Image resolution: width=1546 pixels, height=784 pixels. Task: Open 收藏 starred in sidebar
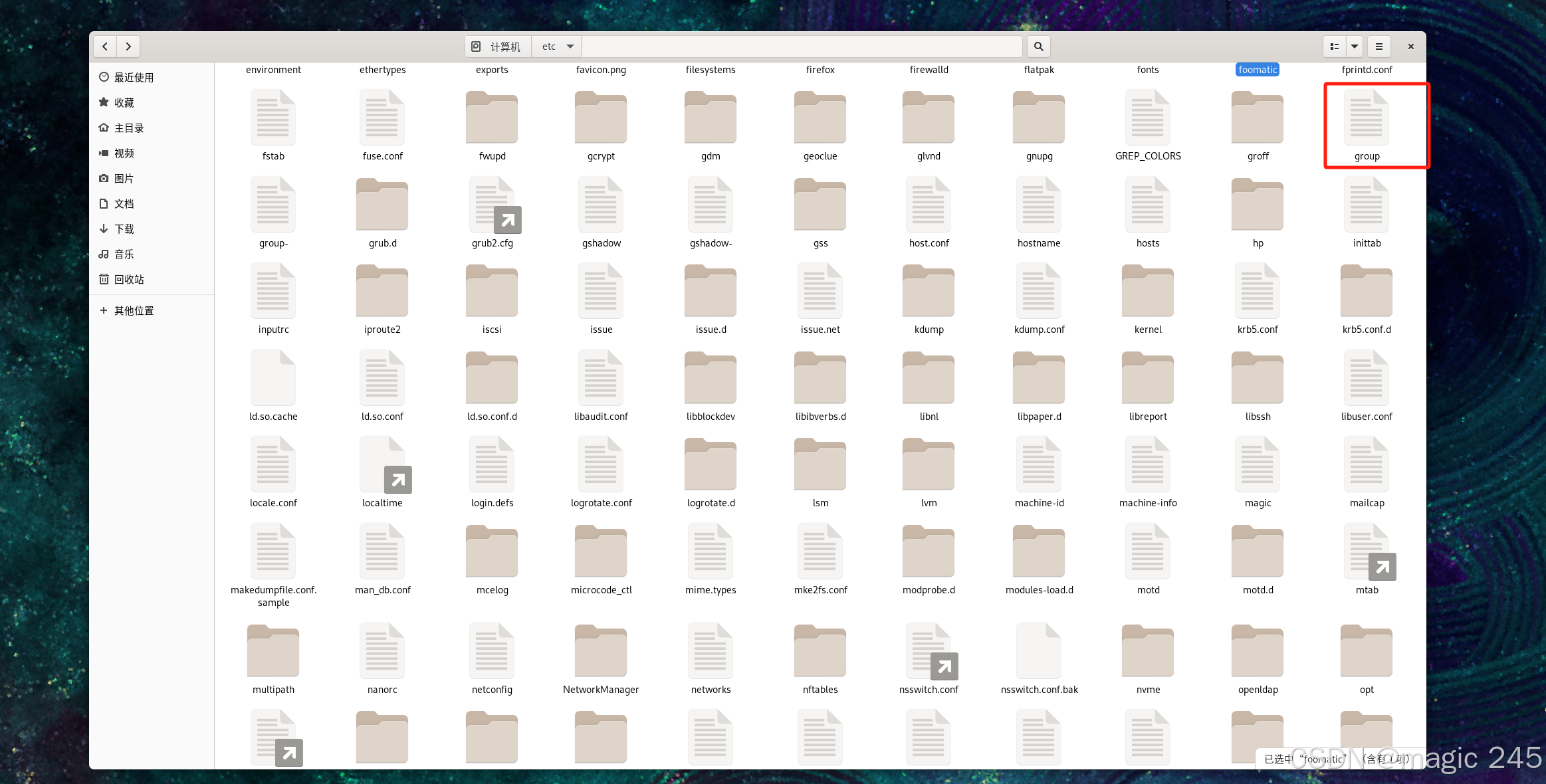(124, 103)
